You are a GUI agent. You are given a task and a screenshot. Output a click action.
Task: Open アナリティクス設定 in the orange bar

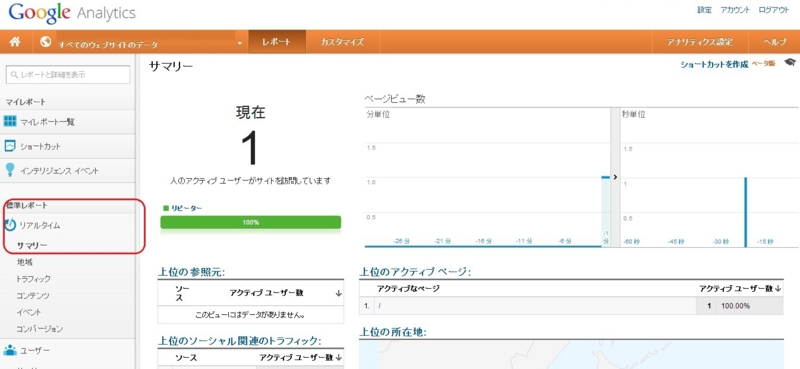[699, 42]
